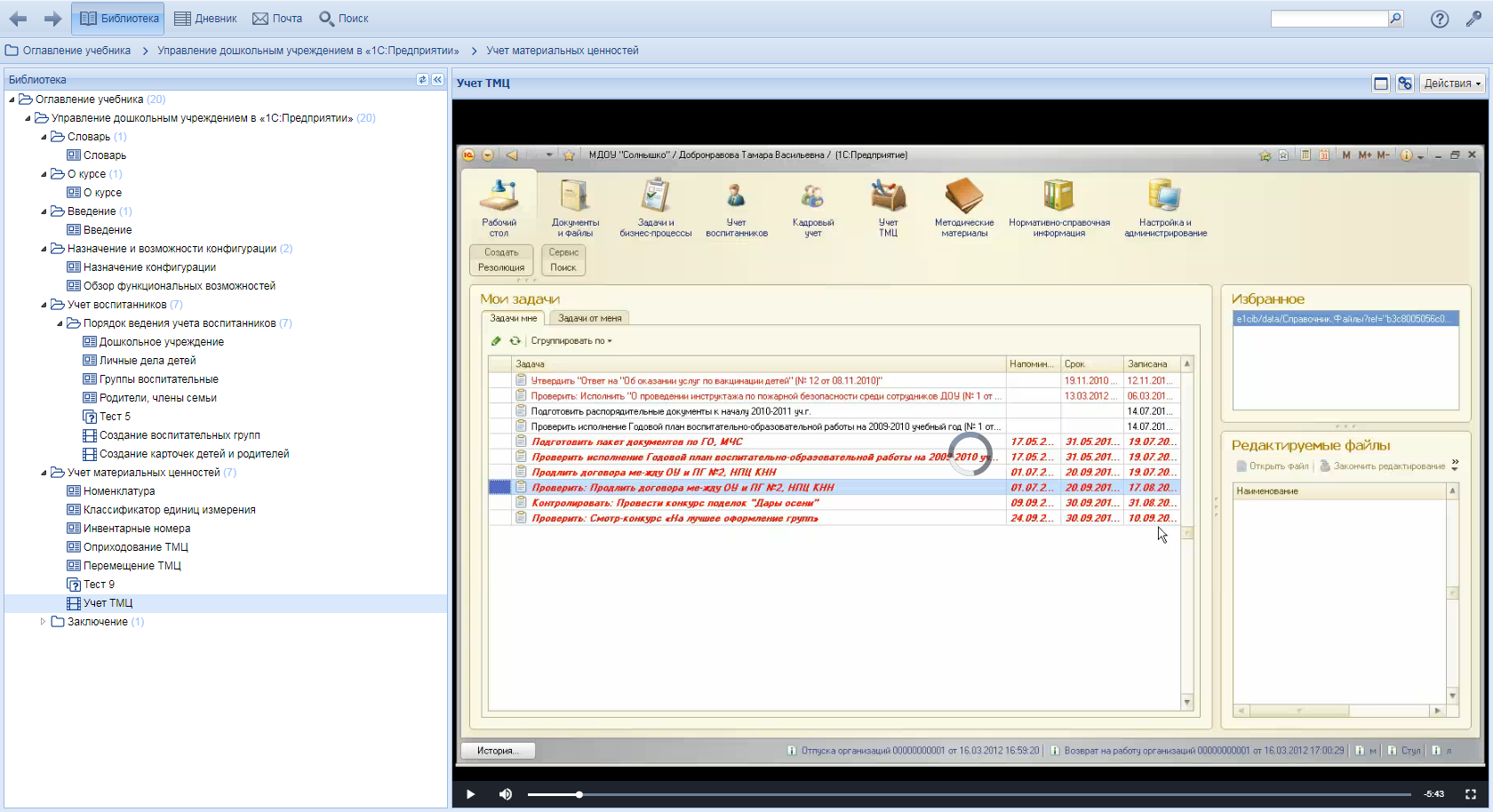This screenshot has width=1493, height=812.
Task: Select the Учет ТМЦ video item
Action: 108,603
